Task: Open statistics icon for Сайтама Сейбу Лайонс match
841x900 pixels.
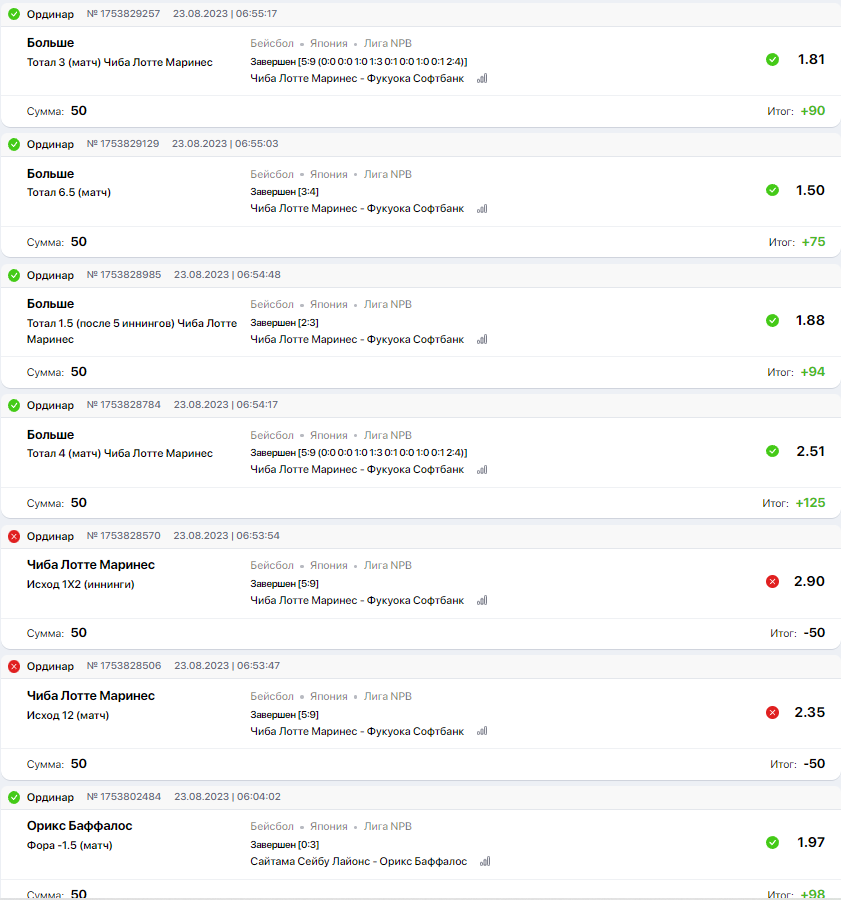Action: coord(485,862)
